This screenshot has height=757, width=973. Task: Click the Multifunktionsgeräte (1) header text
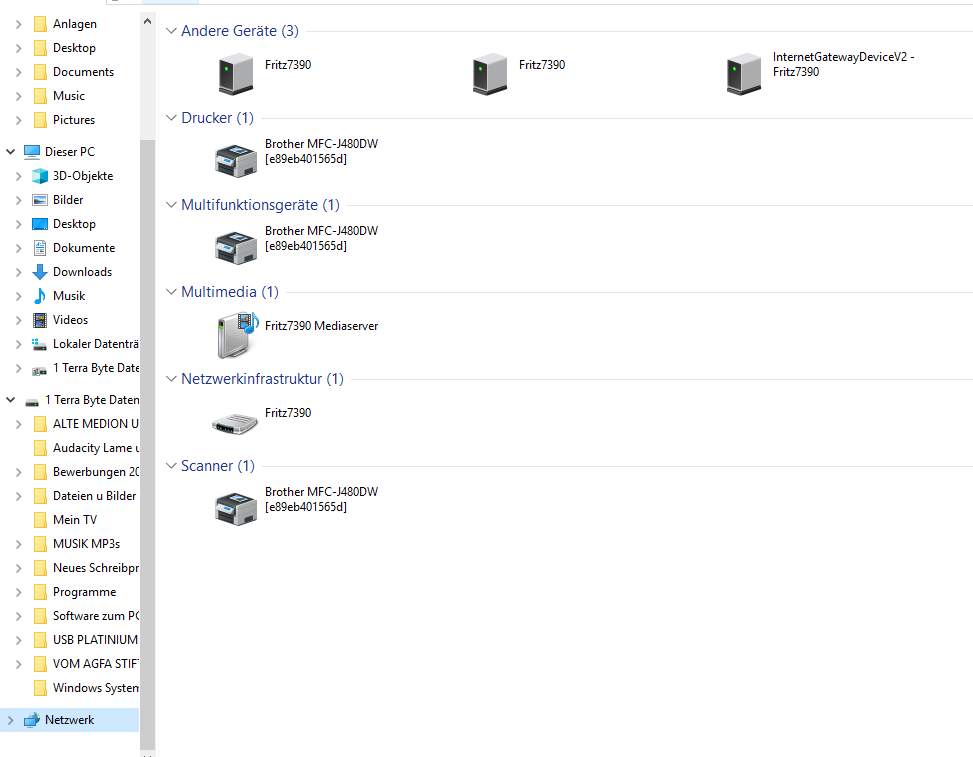[x=260, y=204]
